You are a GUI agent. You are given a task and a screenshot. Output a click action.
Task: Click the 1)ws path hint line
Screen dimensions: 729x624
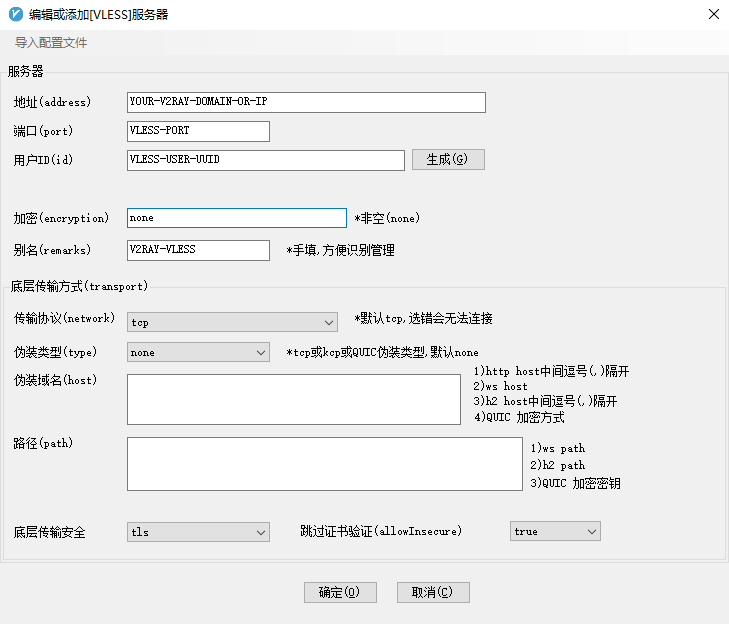[x=558, y=449]
